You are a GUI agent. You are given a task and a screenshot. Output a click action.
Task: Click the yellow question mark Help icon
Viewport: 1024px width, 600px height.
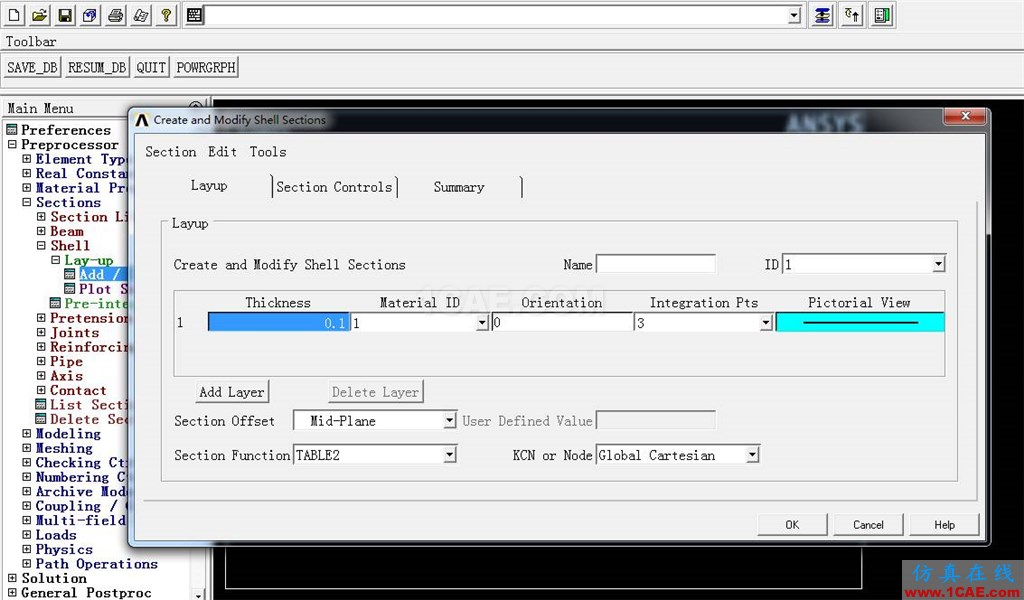[x=167, y=14]
